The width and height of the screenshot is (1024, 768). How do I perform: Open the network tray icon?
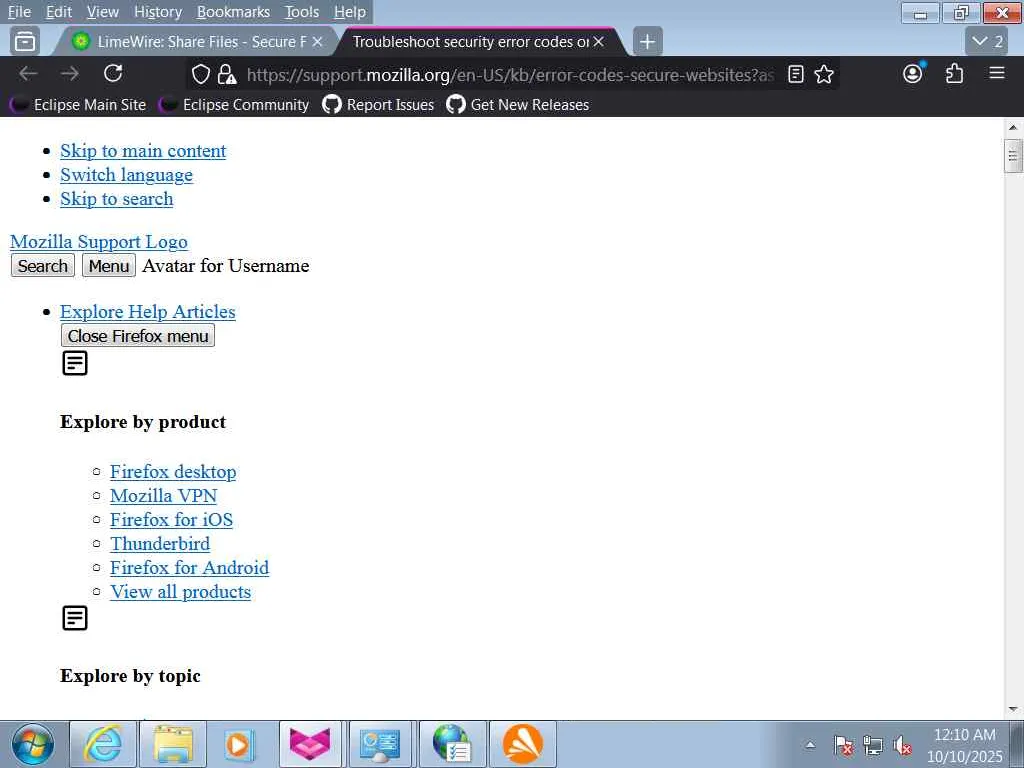pyautogui.click(x=872, y=744)
